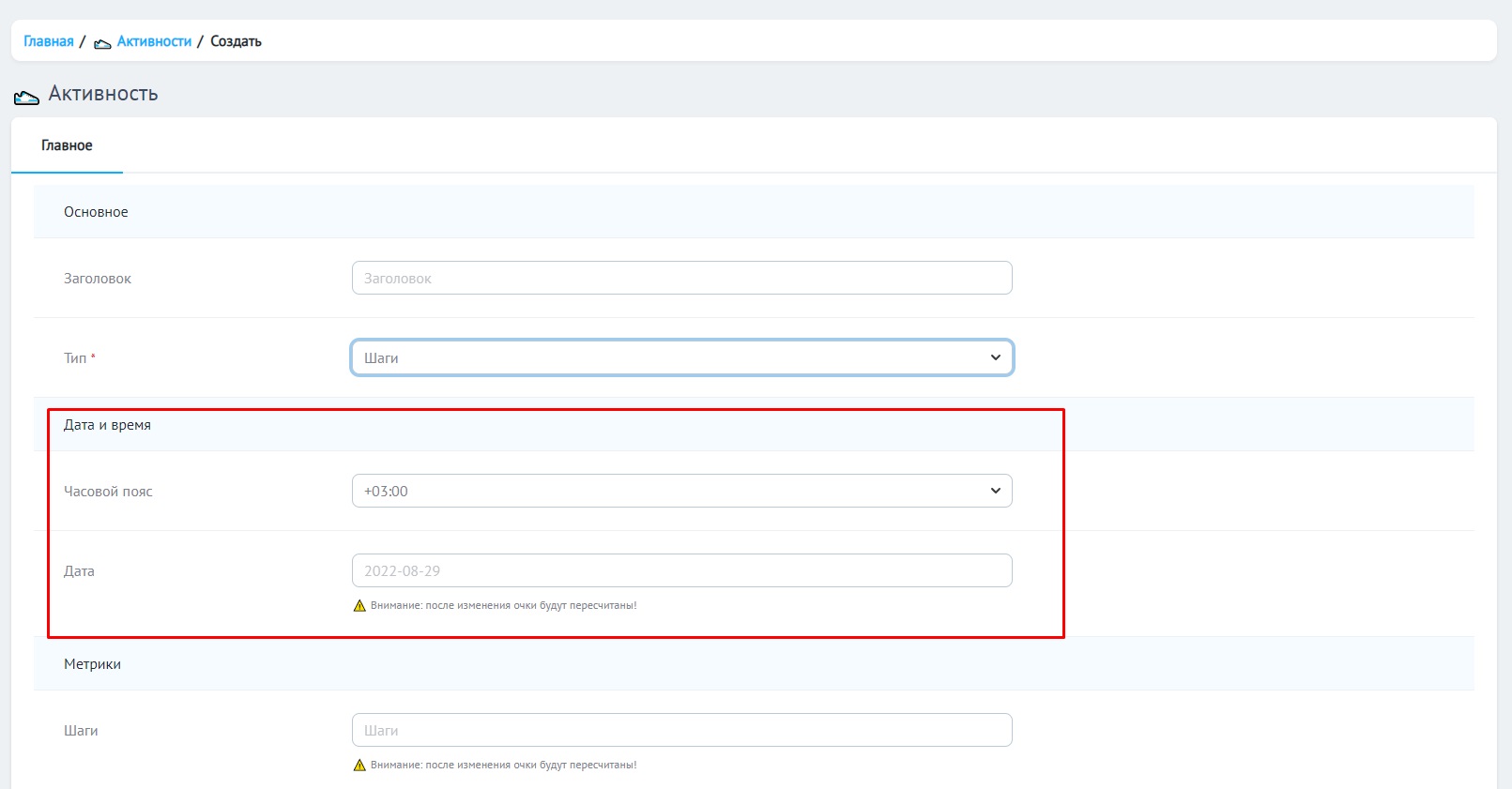Click the Создать breadcrumb item

(x=236, y=41)
